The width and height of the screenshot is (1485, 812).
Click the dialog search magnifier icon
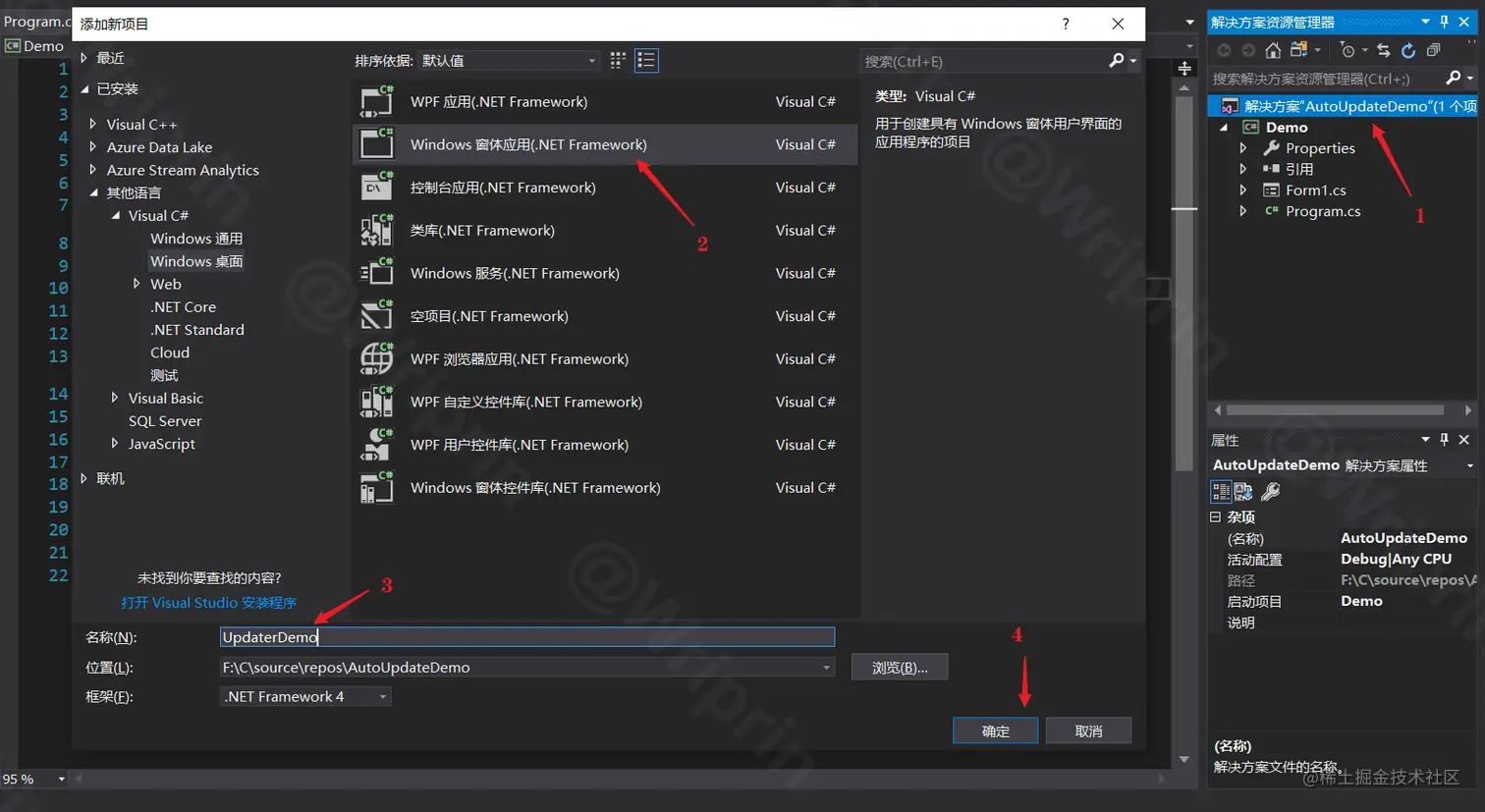[1117, 61]
